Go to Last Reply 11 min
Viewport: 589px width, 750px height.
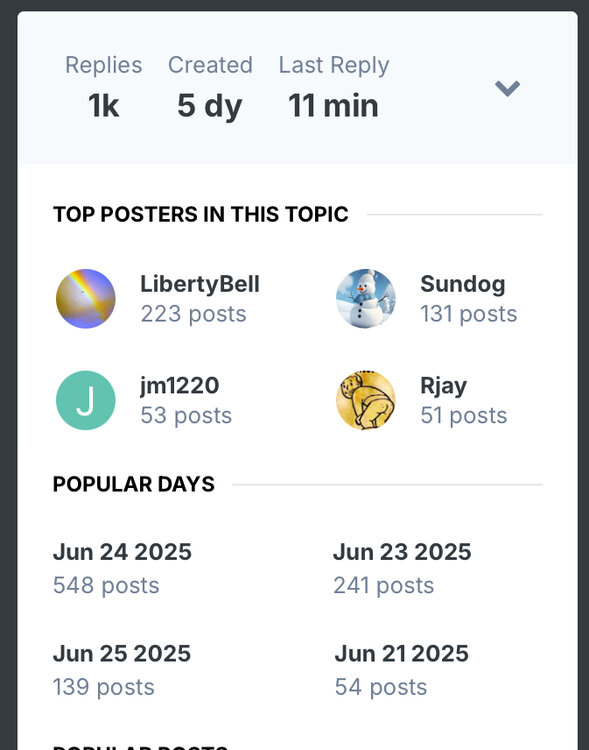click(333, 87)
